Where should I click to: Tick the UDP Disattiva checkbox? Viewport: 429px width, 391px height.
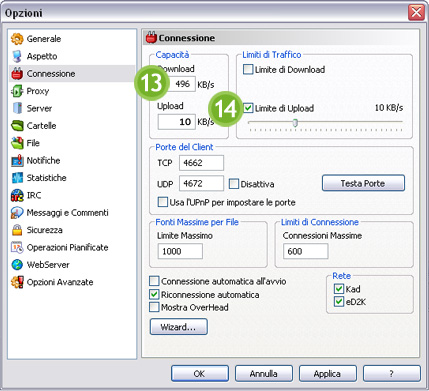[234, 184]
